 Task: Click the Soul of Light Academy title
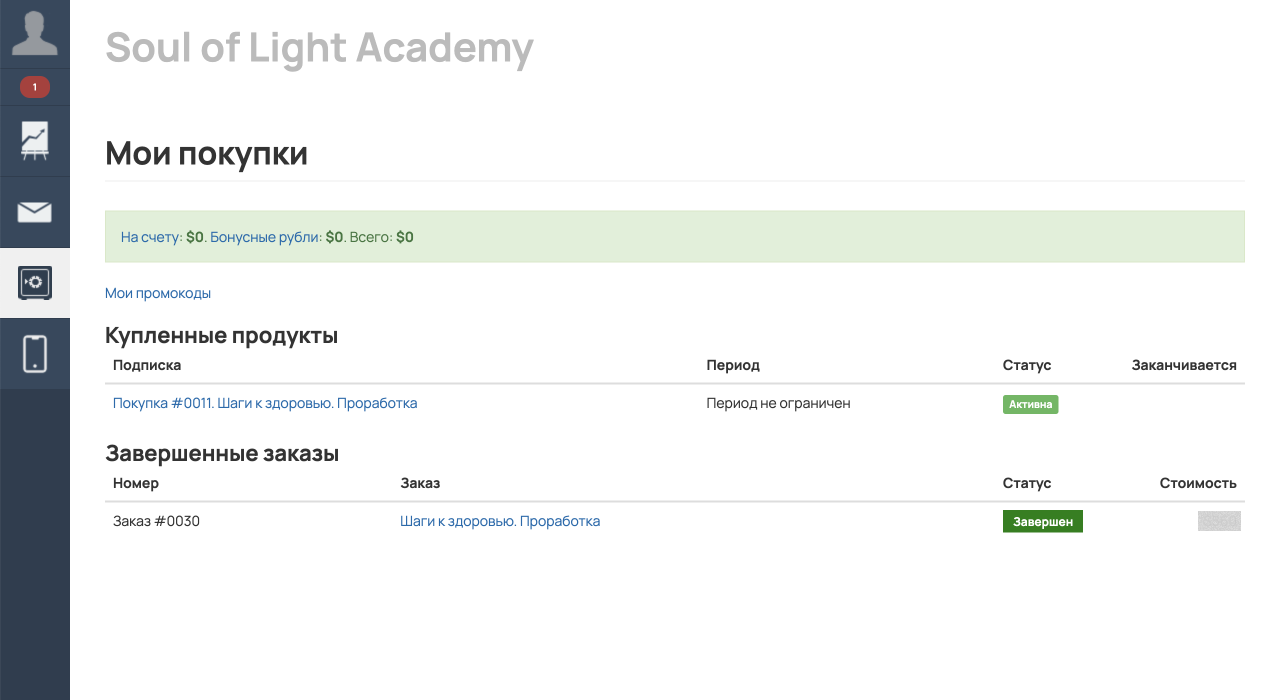coord(319,47)
